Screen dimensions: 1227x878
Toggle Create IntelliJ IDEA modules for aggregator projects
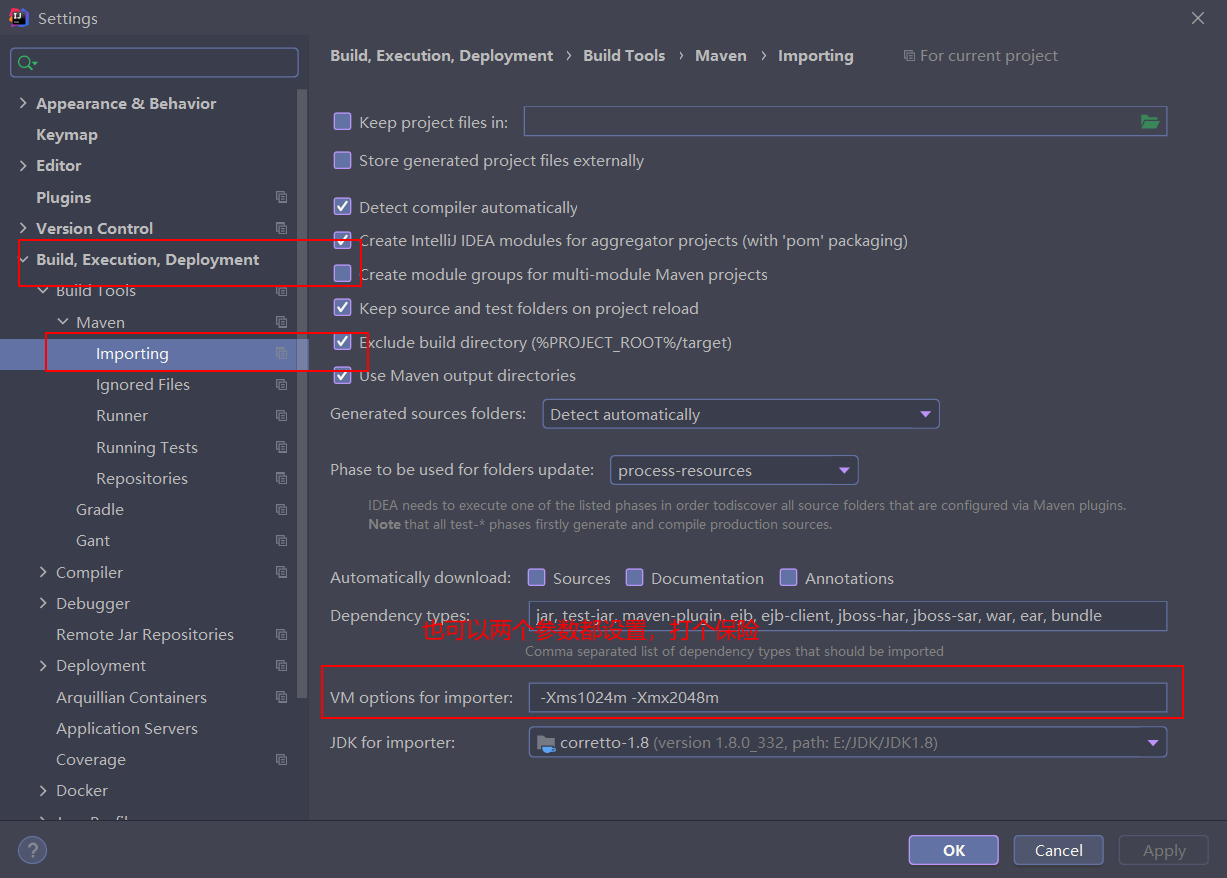coord(342,240)
